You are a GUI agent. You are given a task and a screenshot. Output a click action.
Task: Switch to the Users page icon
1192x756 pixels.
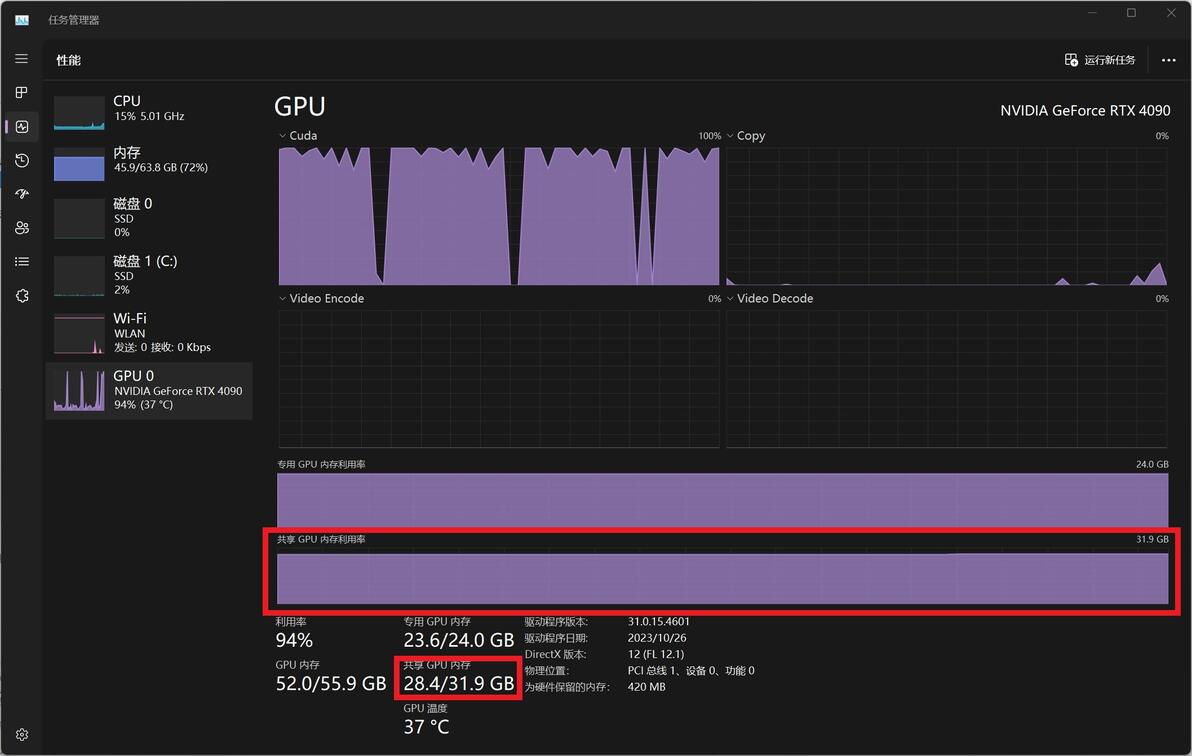(x=21, y=227)
